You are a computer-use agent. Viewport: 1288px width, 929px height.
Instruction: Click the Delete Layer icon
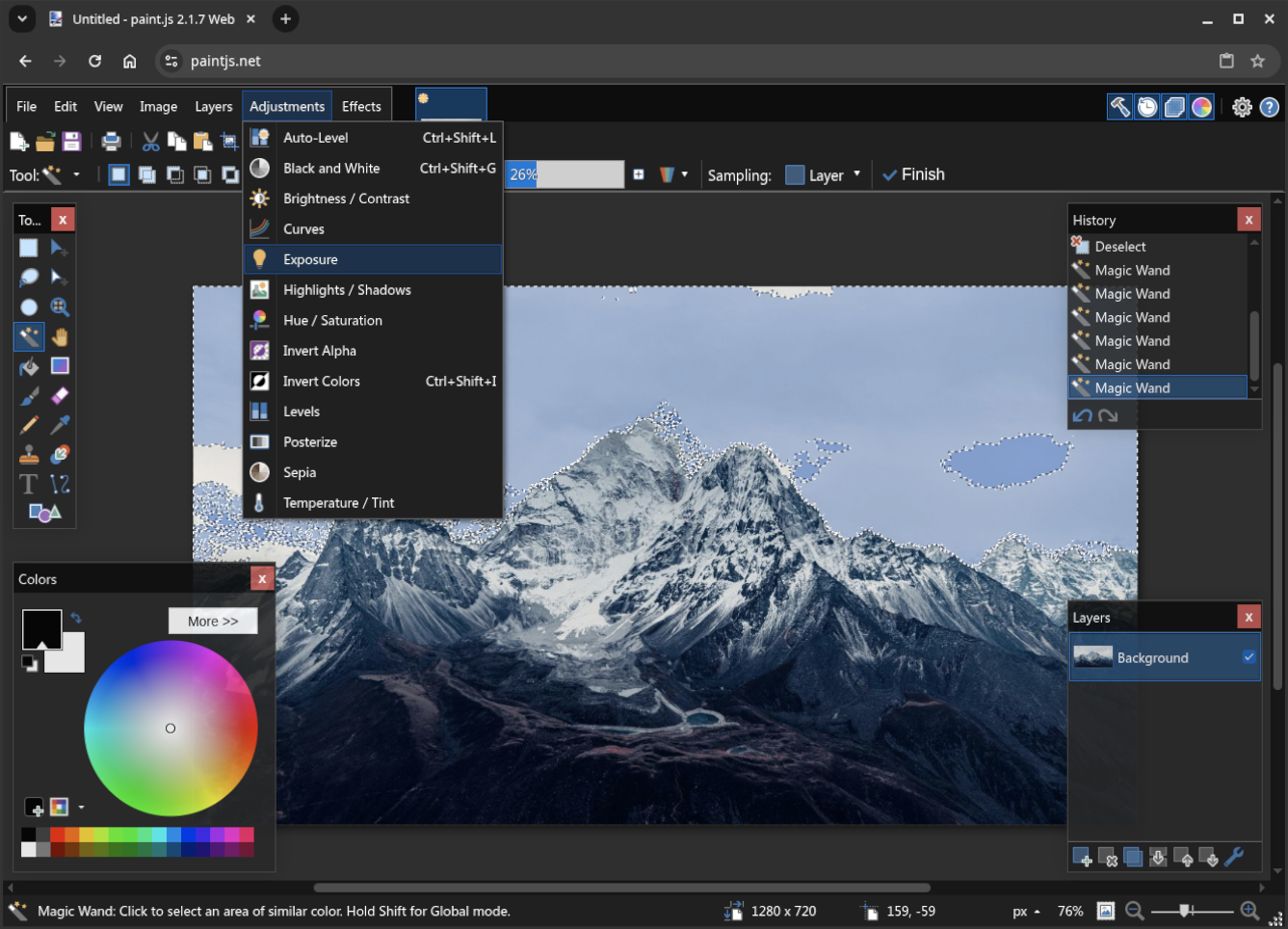[1107, 857]
